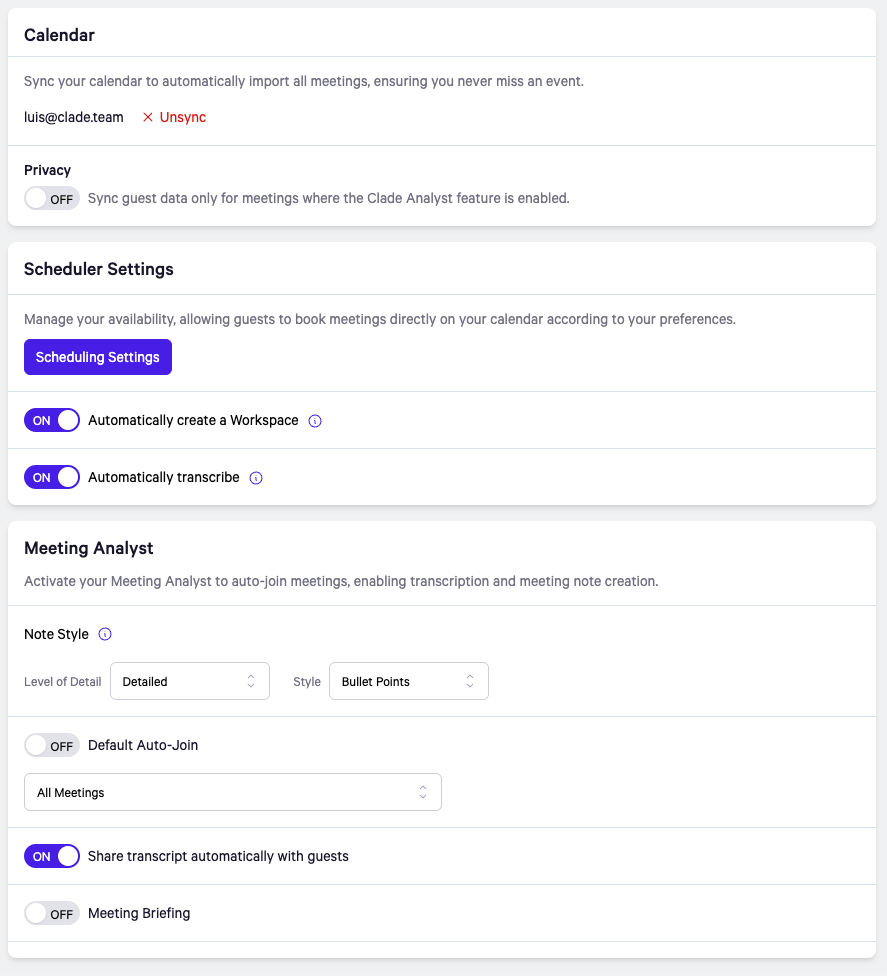This screenshot has width=887, height=976.
Task: Click info icon next to Automatically transcribe
Action: coord(256,478)
